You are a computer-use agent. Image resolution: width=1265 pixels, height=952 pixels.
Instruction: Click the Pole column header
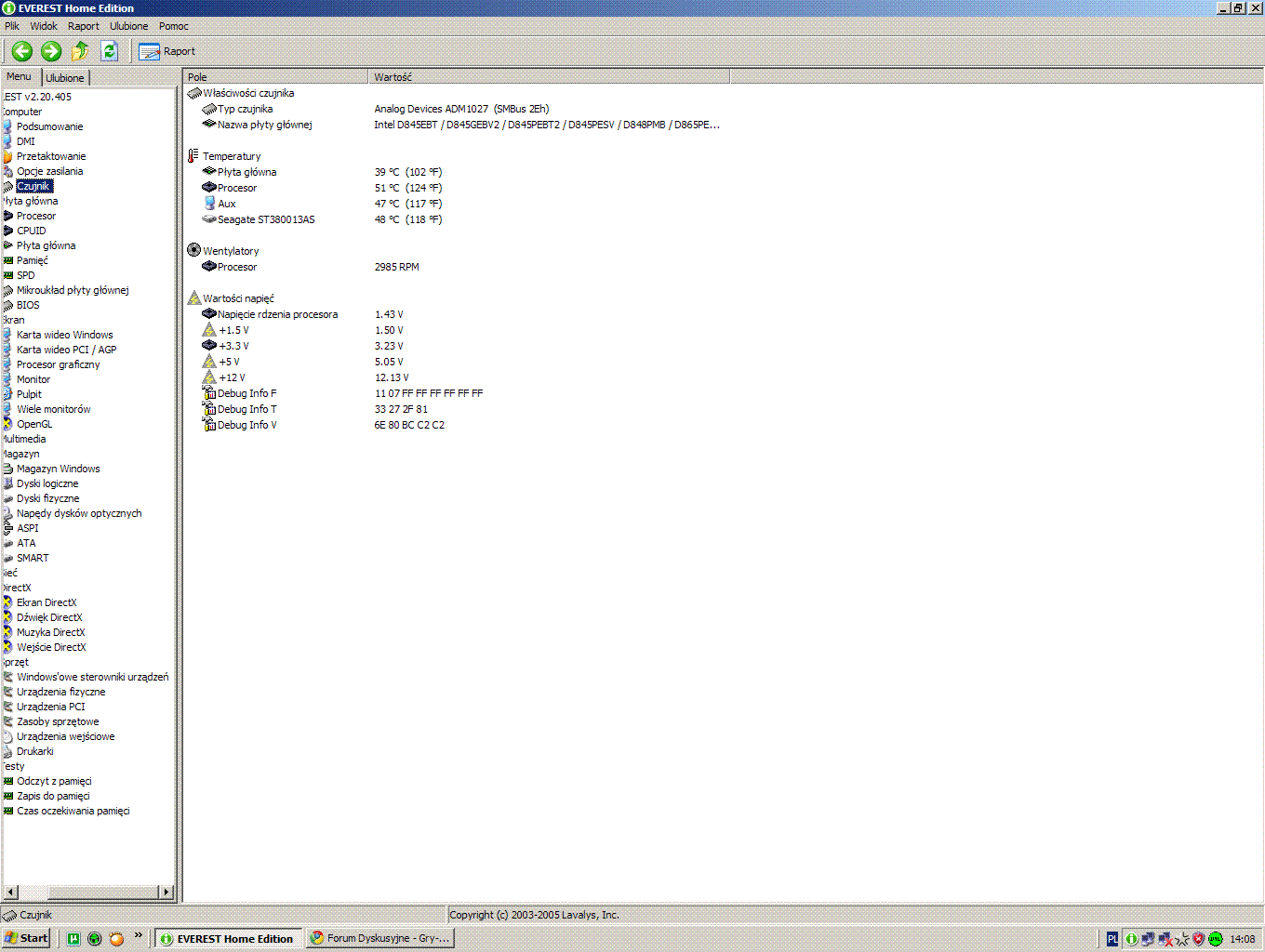(276, 77)
